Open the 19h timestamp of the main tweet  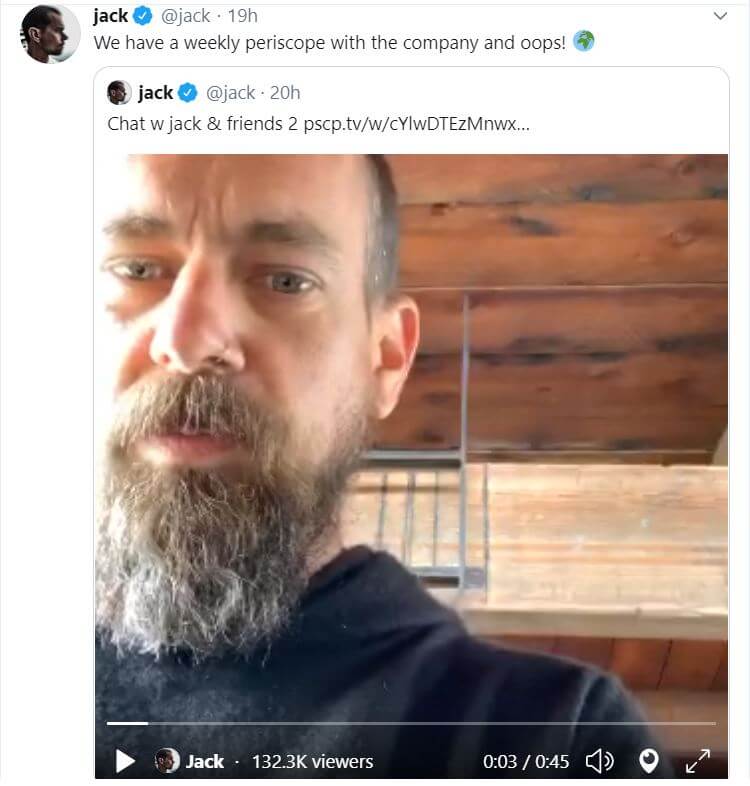[242, 16]
